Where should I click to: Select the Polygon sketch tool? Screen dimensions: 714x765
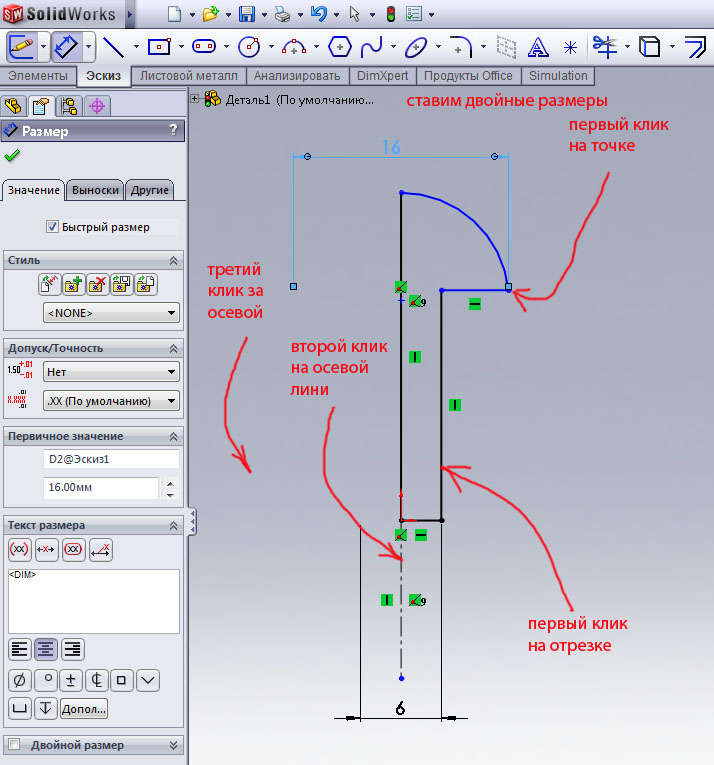pyautogui.click(x=340, y=46)
